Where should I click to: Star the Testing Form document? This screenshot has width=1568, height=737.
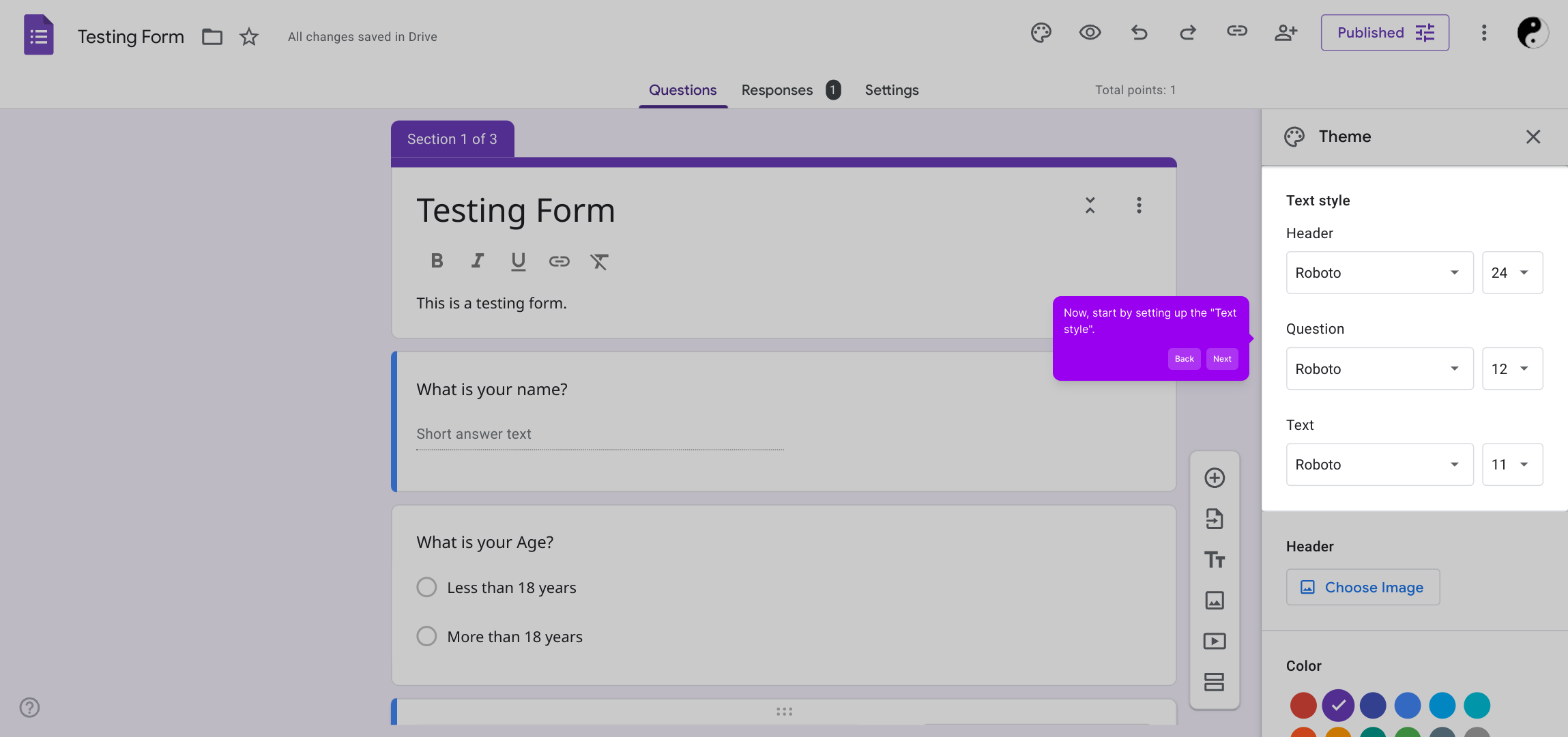point(249,37)
